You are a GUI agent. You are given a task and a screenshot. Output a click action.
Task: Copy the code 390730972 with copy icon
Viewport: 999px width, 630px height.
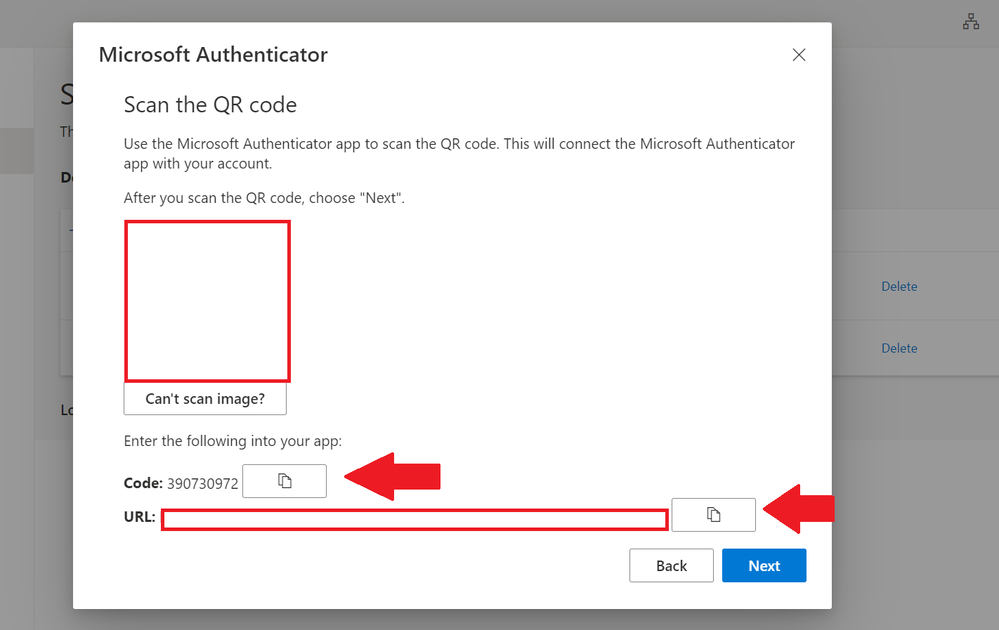pos(284,481)
